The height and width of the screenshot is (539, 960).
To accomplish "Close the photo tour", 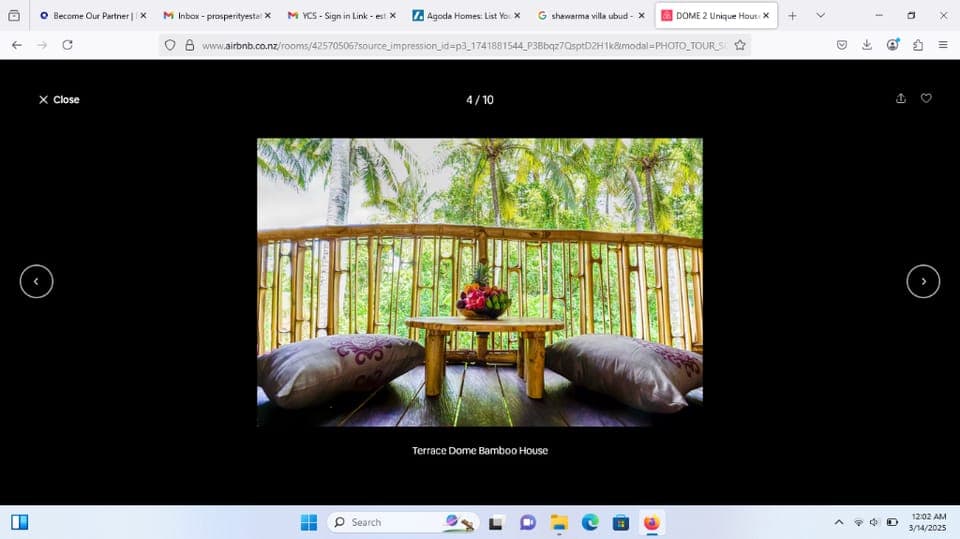I will [x=59, y=100].
